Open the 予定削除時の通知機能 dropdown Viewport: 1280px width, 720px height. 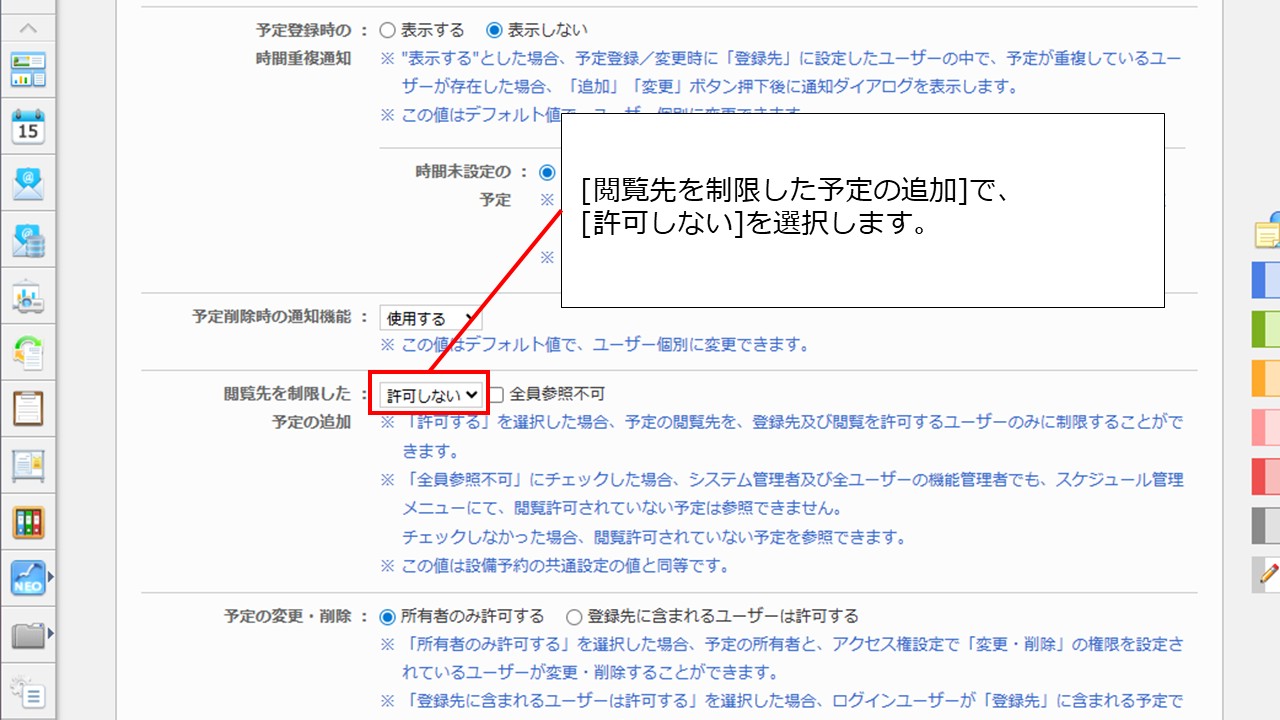click(431, 318)
